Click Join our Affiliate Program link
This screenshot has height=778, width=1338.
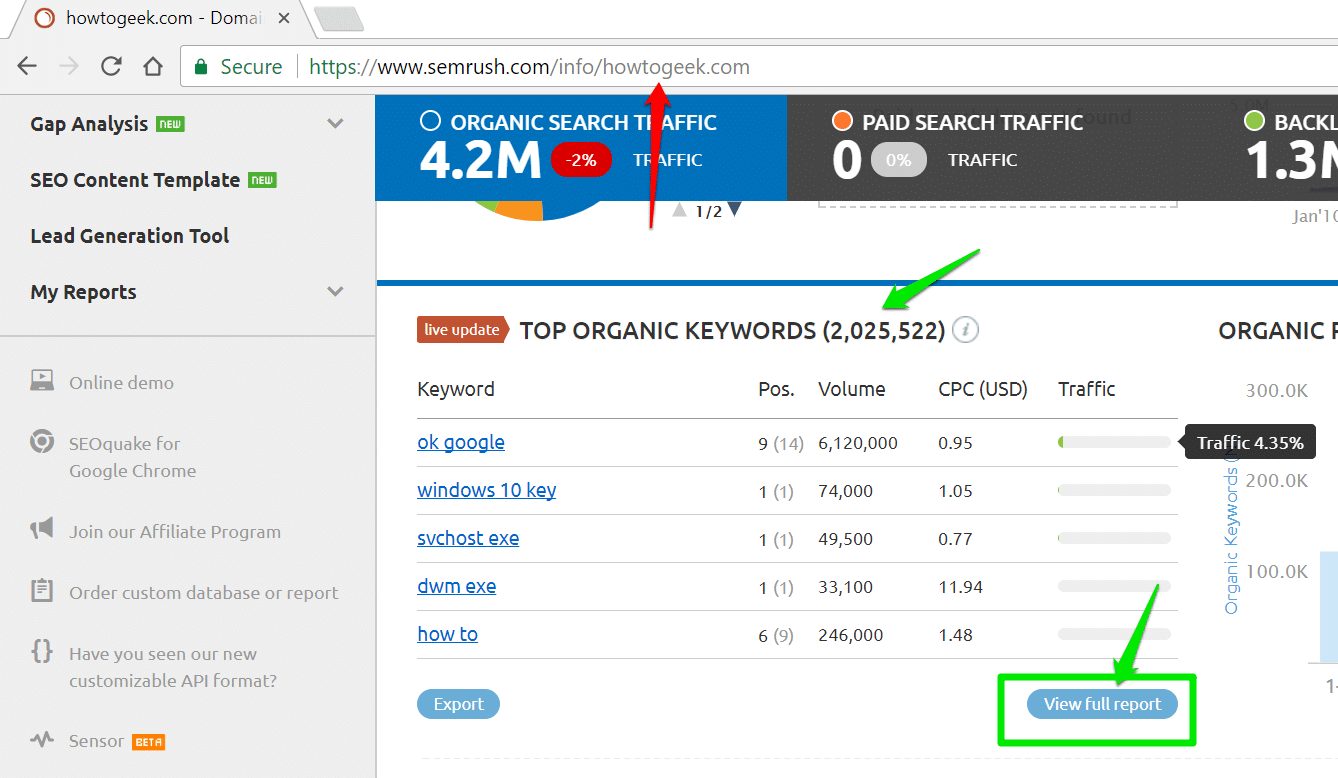click(175, 532)
